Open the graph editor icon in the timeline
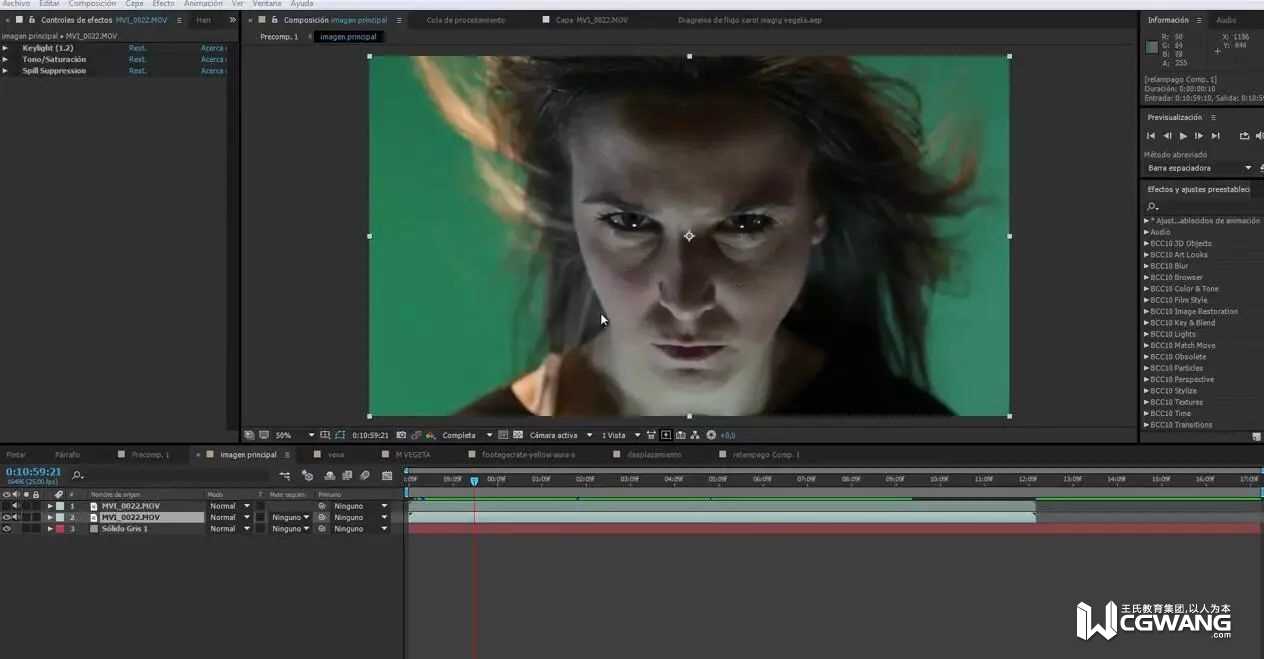 click(x=387, y=476)
